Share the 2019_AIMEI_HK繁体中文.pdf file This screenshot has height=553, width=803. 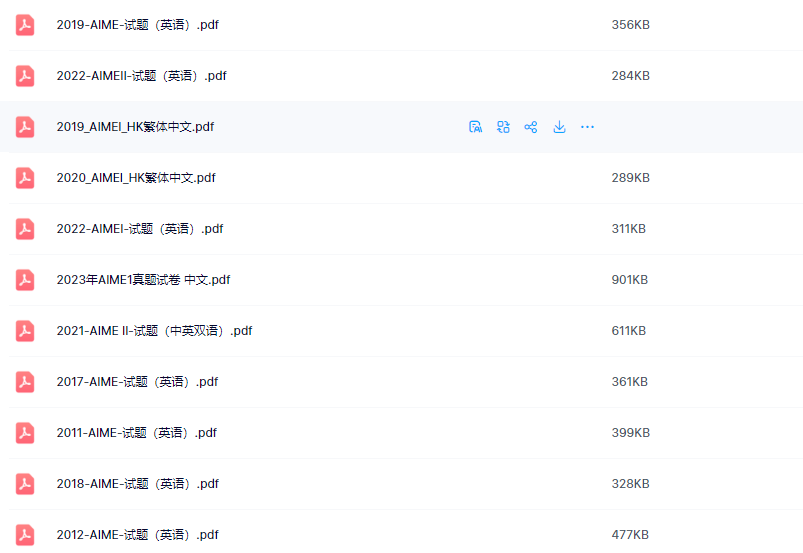click(x=531, y=127)
